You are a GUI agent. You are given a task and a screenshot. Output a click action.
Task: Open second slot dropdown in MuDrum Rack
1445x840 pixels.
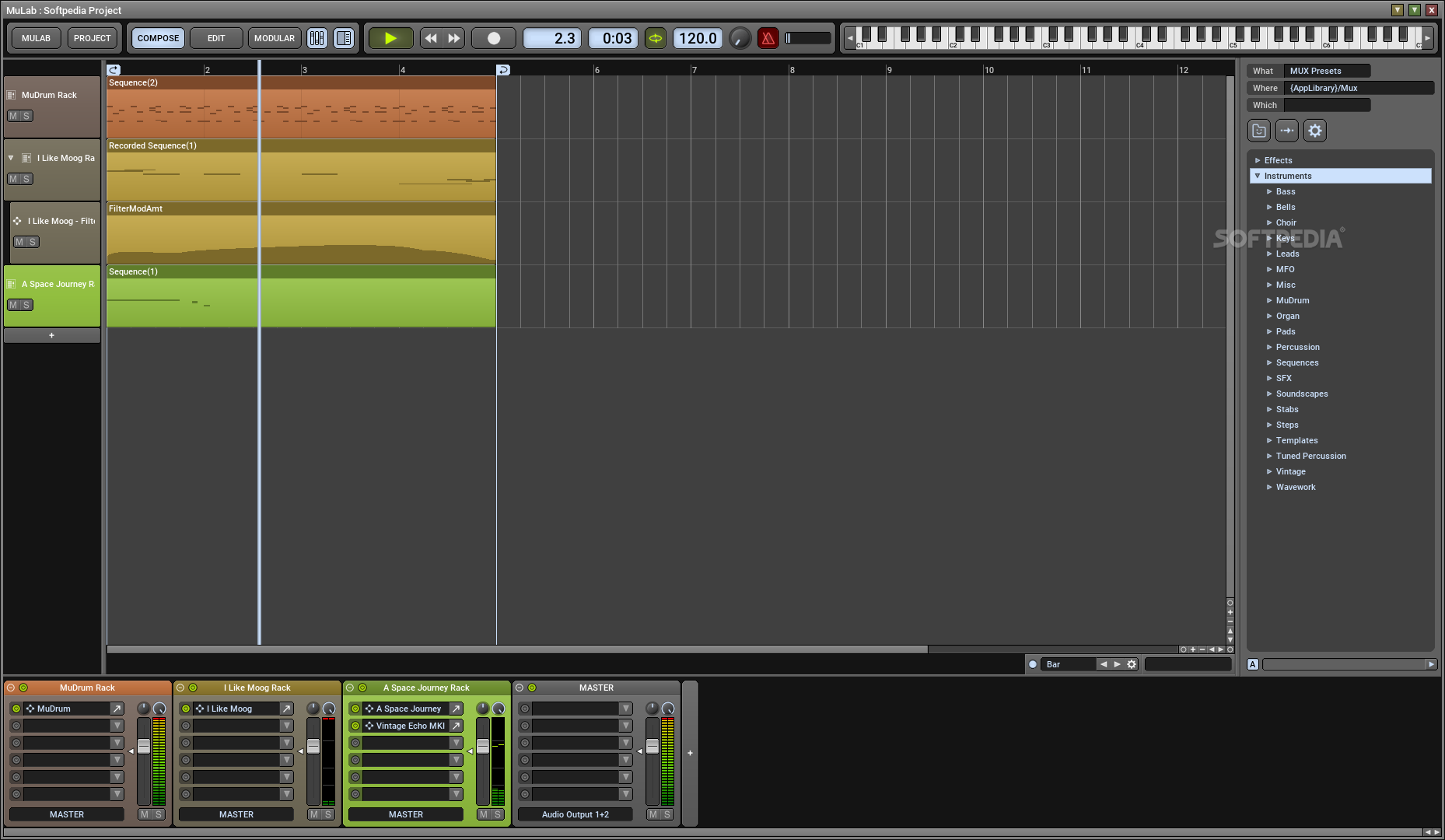coord(117,726)
